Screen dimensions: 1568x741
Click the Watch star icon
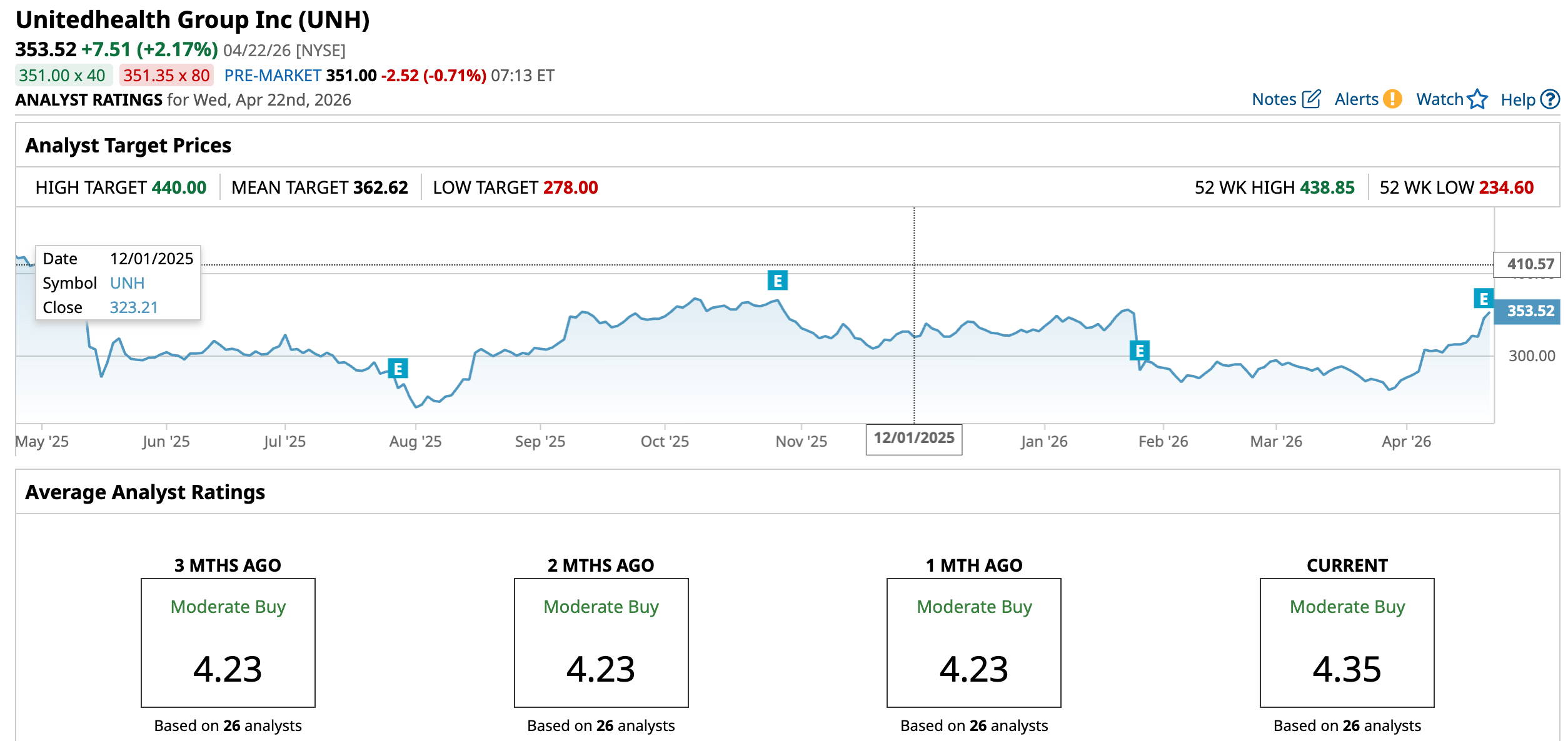tap(1477, 99)
